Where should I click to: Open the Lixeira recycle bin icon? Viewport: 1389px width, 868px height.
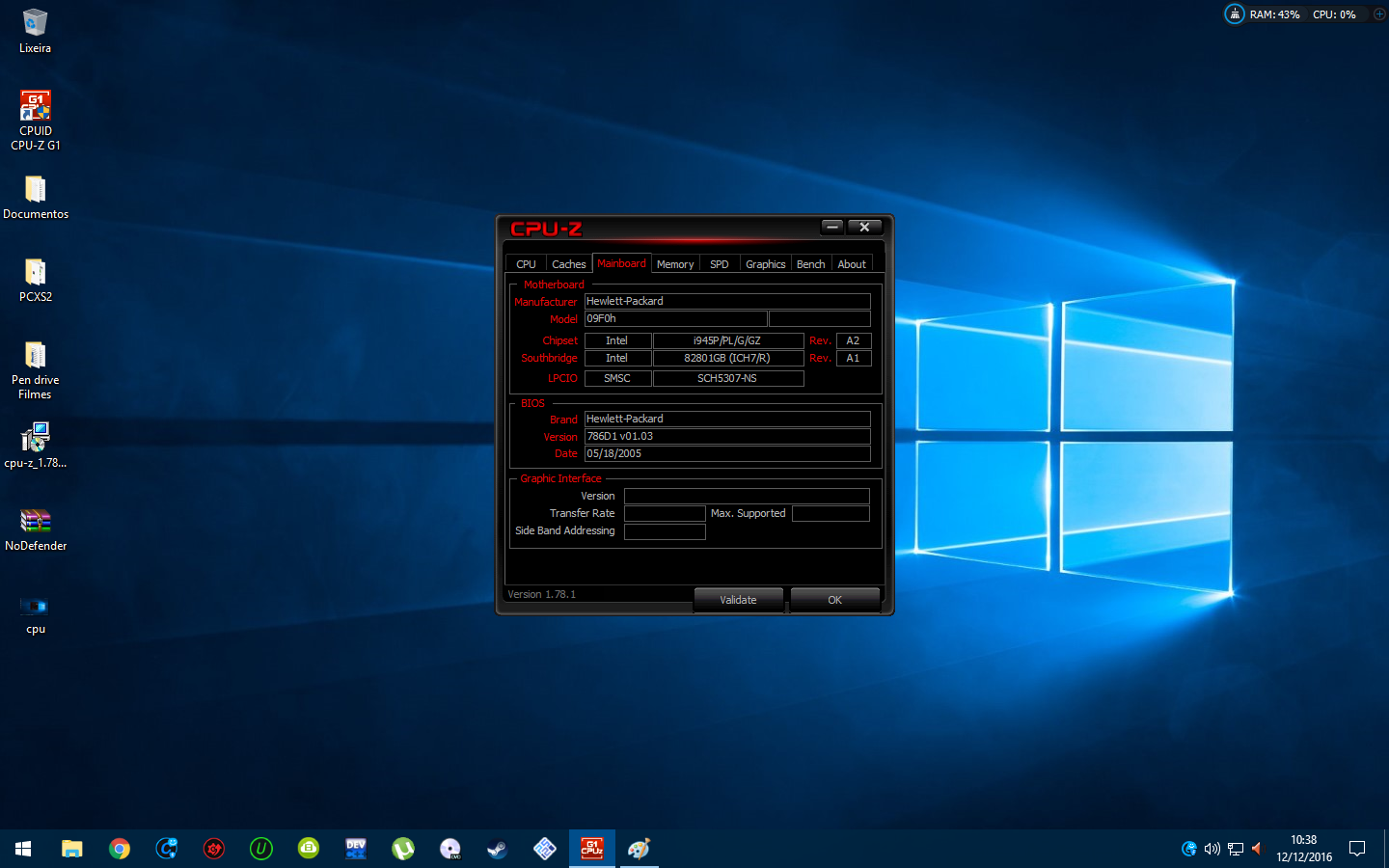pos(35,31)
